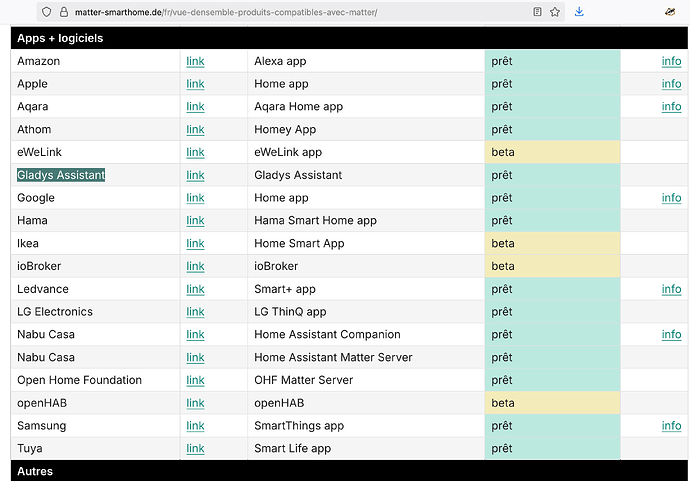Screen dimensions: 690x481
Task: Show info for Ledvance Smart+ app
Action: [671, 289]
